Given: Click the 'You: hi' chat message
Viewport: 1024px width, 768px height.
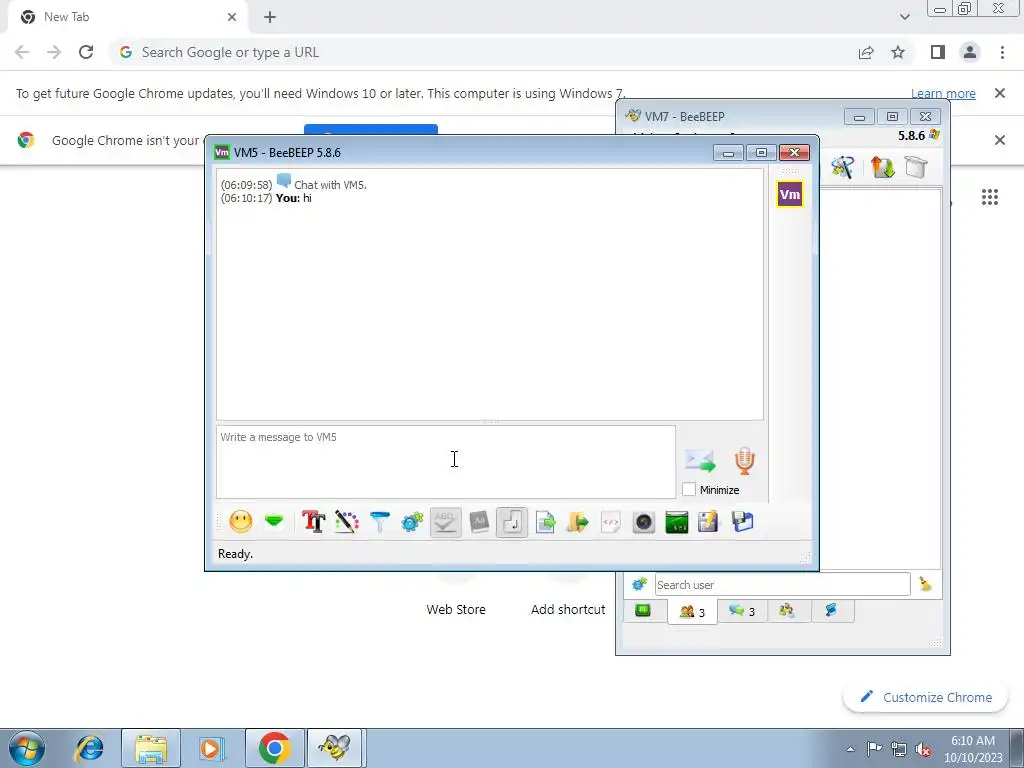Looking at the screenshot, I should point(293,198).
